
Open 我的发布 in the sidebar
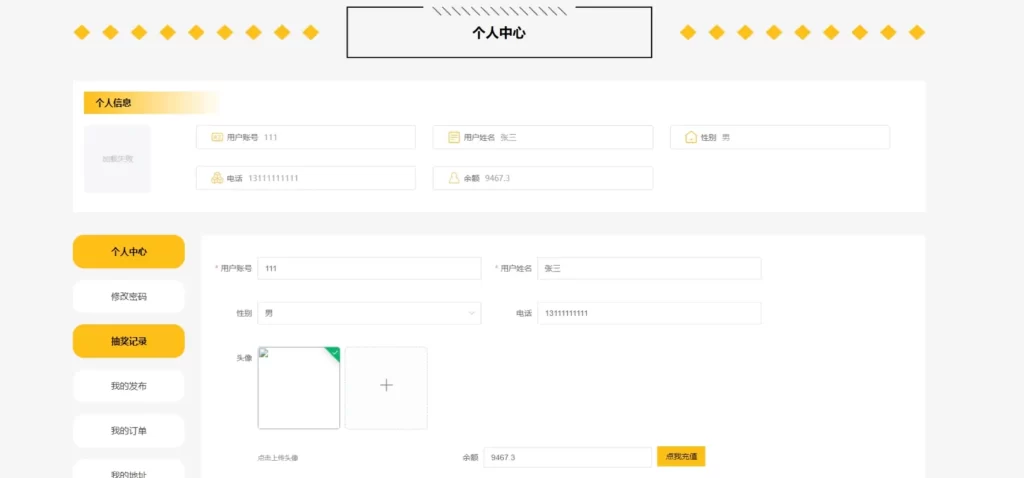pos(129,386)
